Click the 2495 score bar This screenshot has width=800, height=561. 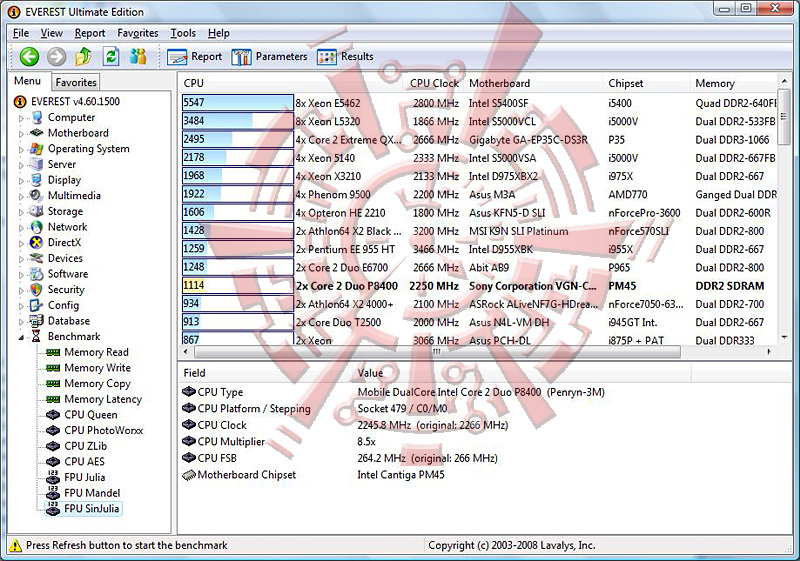238,139
